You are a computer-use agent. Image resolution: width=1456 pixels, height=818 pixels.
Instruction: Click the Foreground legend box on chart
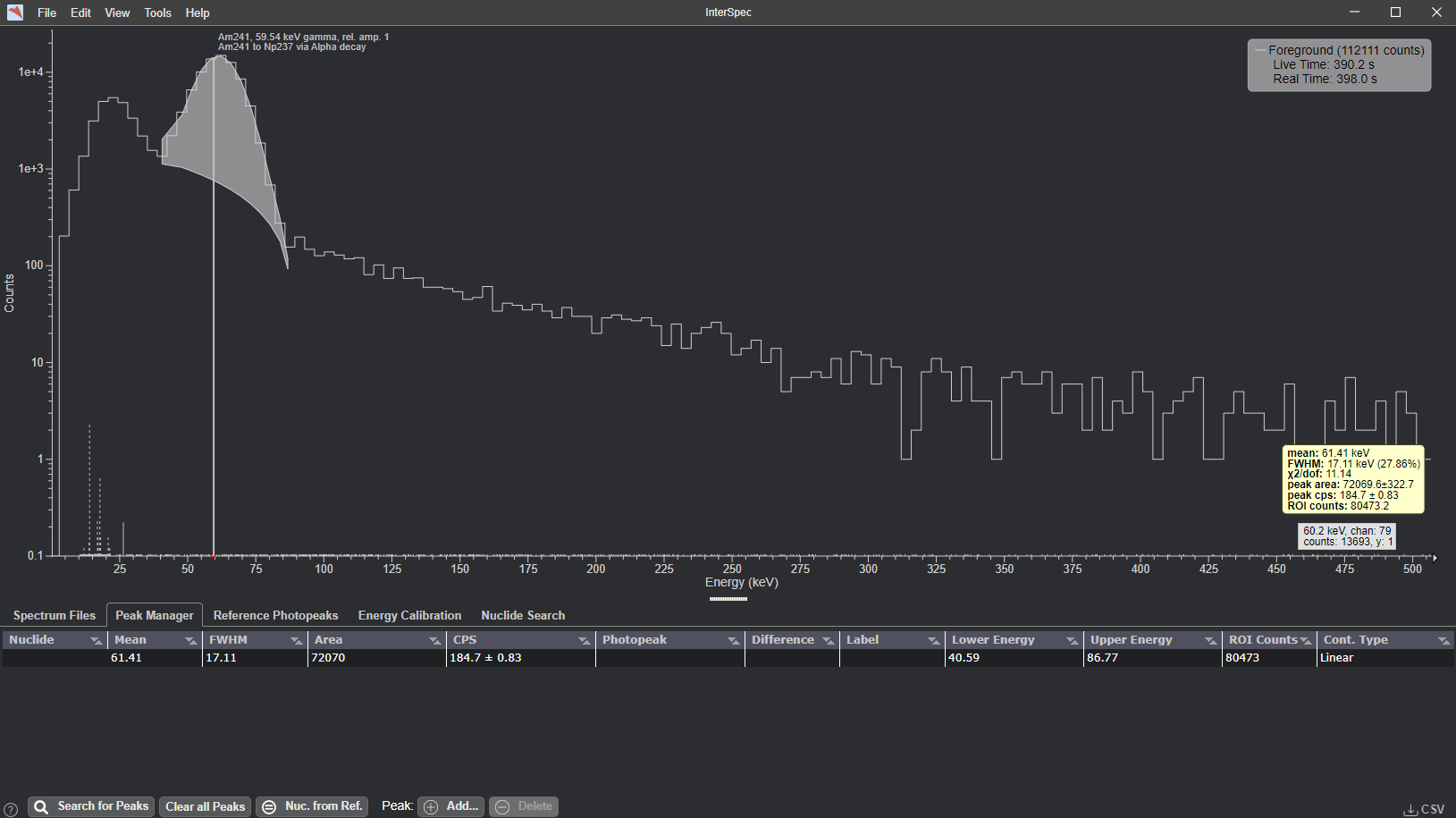pos(1338,64)
